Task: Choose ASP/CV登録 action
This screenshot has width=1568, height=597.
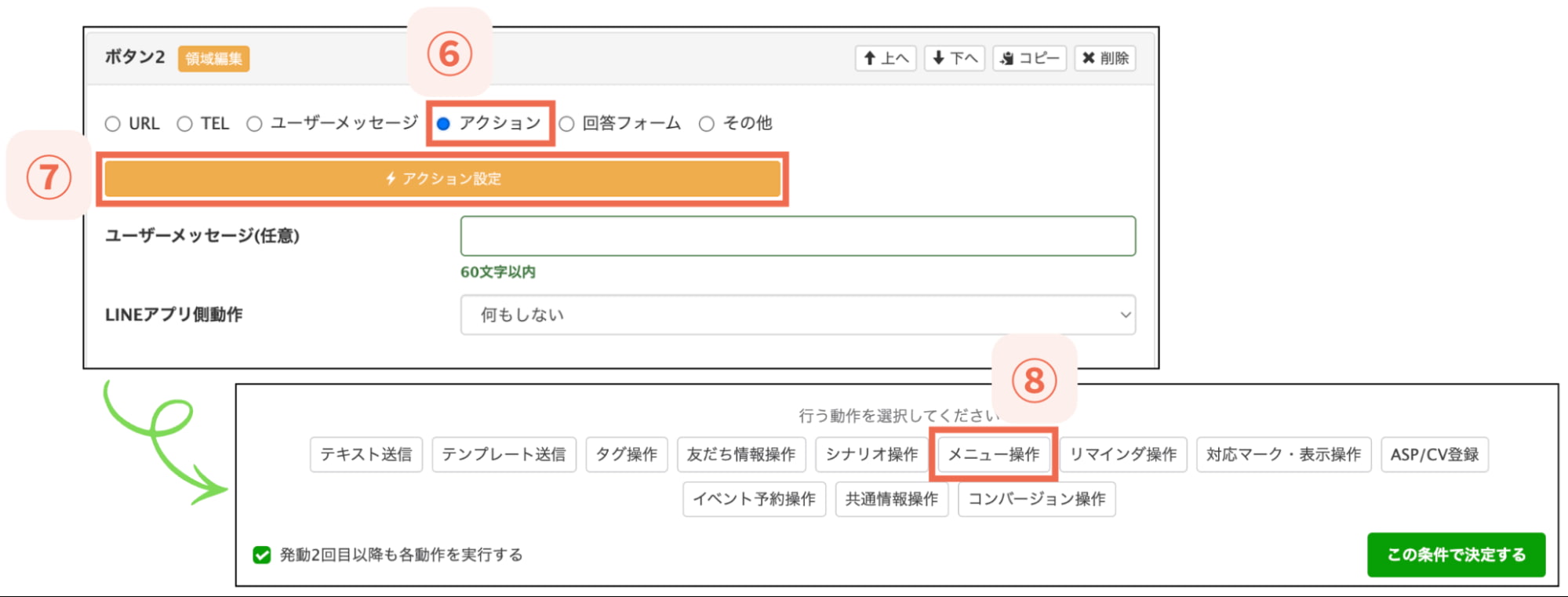Action: [x=1435, y=454]
